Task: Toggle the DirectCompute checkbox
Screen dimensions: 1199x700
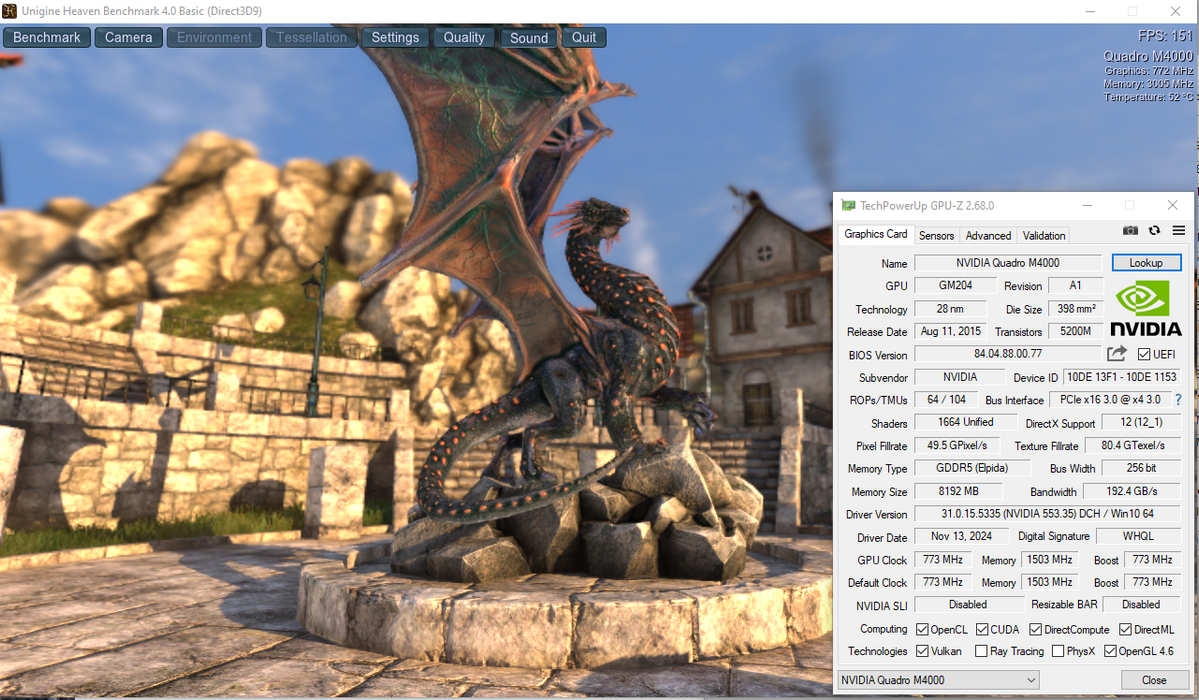Action: (x=1035, y=630)
